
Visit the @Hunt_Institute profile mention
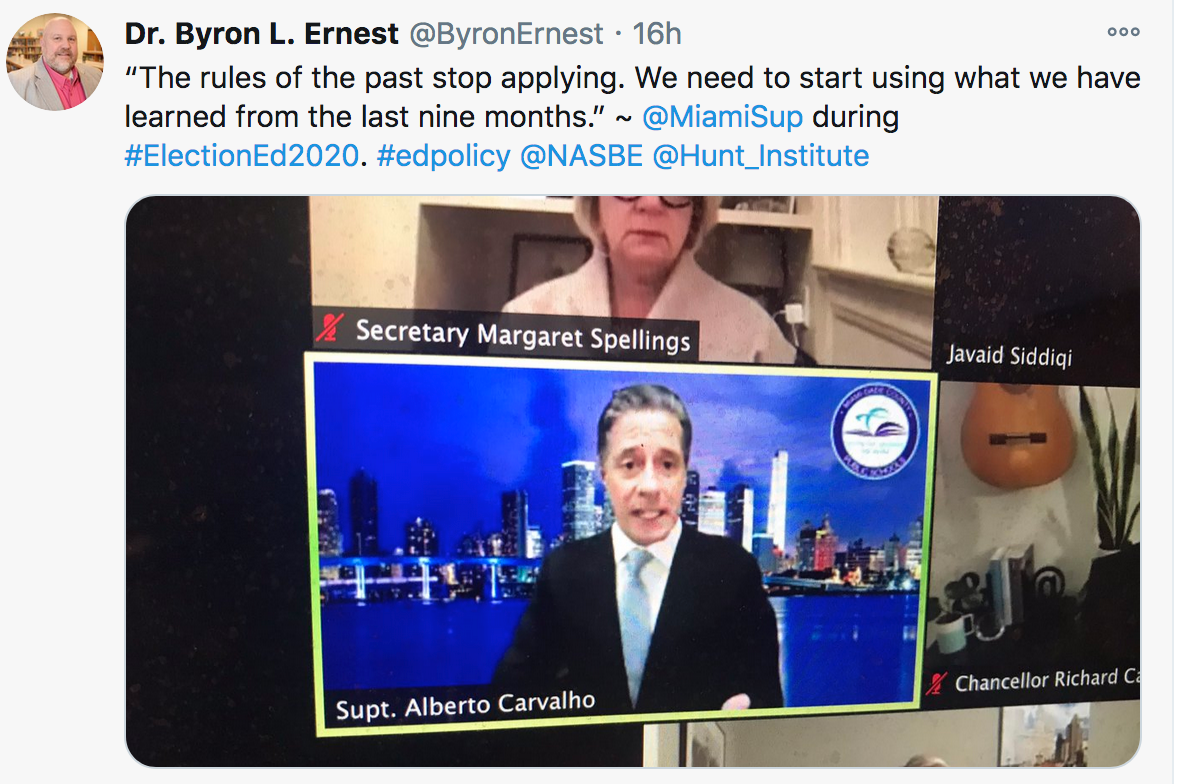tap(760, 156)
